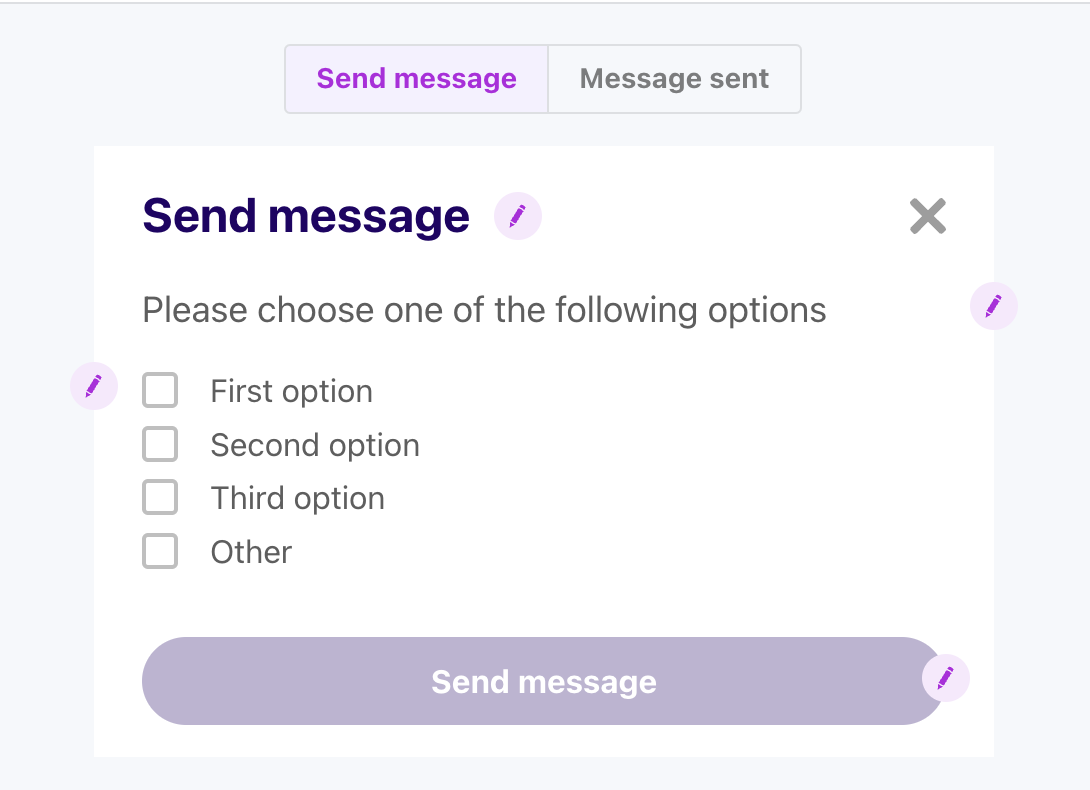Select the Other checkbox
Viewport: 1090px width, 790px height.
tap(160, 551)
